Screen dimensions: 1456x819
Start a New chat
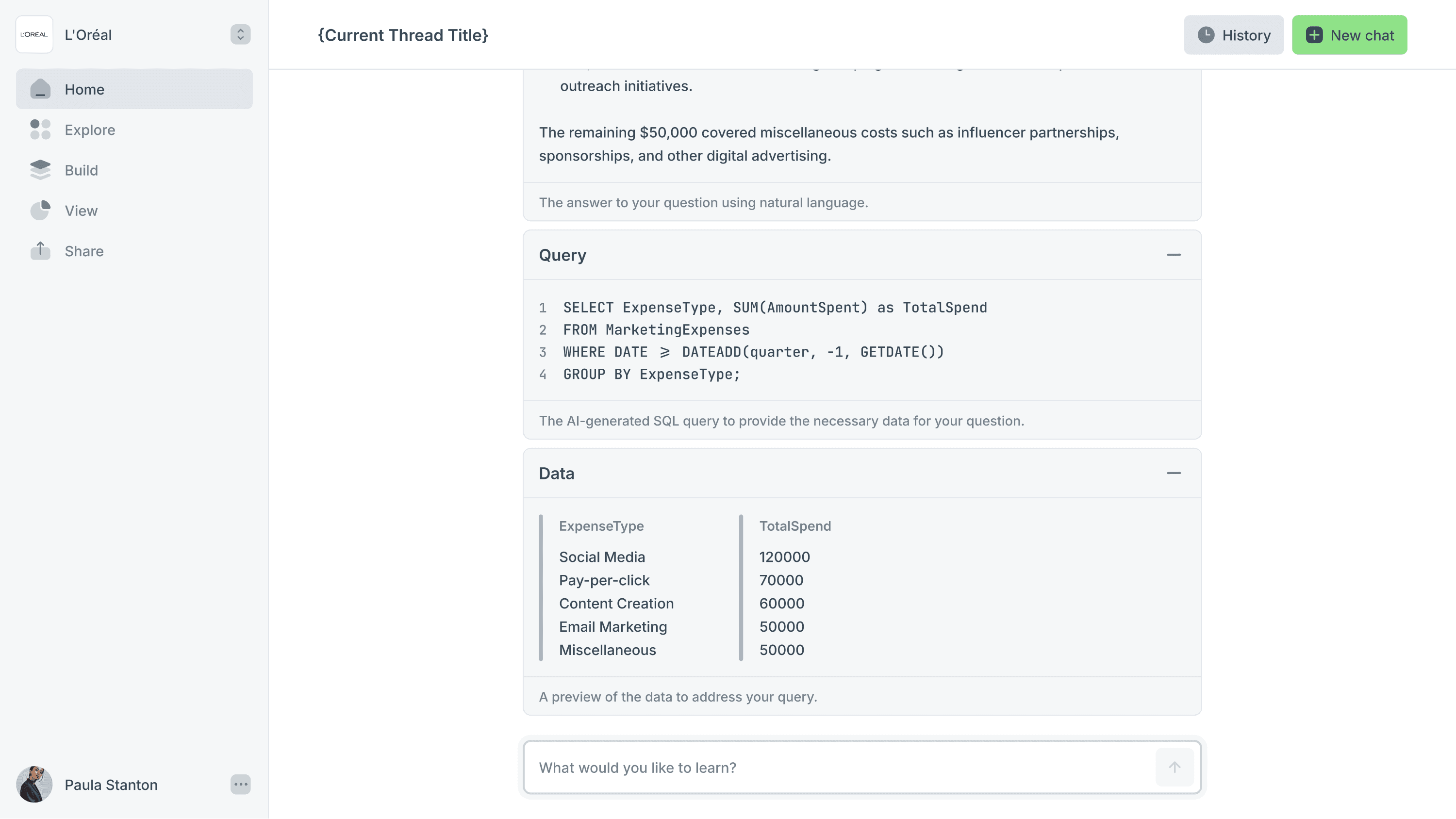[x=1349, y=35]
